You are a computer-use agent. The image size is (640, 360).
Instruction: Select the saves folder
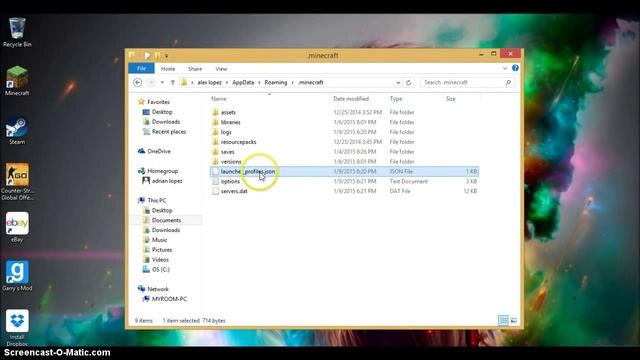pyautogui.click(x=227, y=151)
